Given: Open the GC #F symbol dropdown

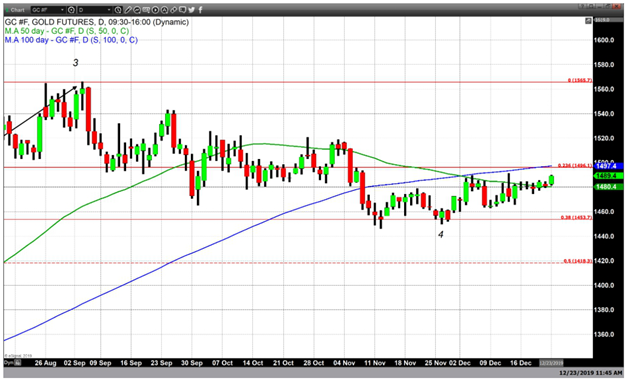Looking at the screenshot, I should (x=48, y=10).
